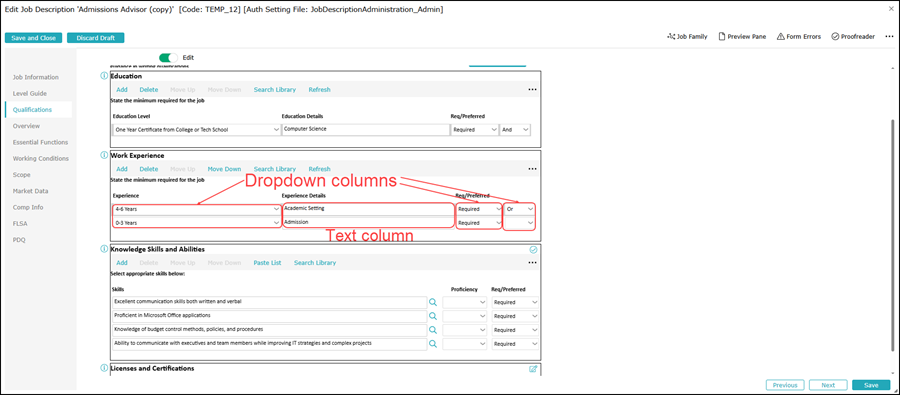Image resolution: width=900 pixels, height=395 pixels.
Task: Open Work Experience section ellipsis menu
Action: pos(532,169)
